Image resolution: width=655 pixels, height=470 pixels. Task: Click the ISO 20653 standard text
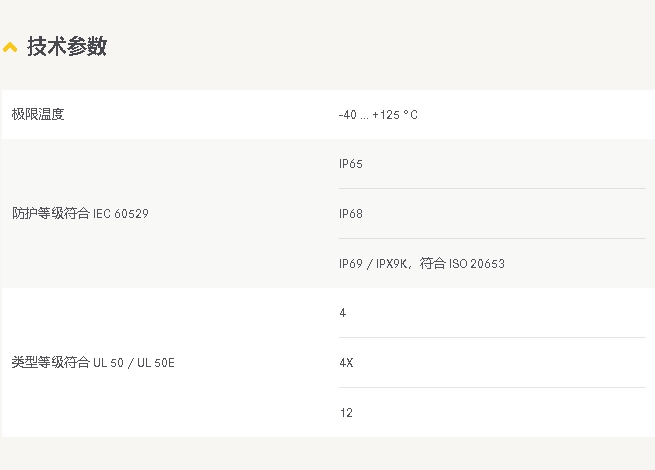[x=477, y=264]
